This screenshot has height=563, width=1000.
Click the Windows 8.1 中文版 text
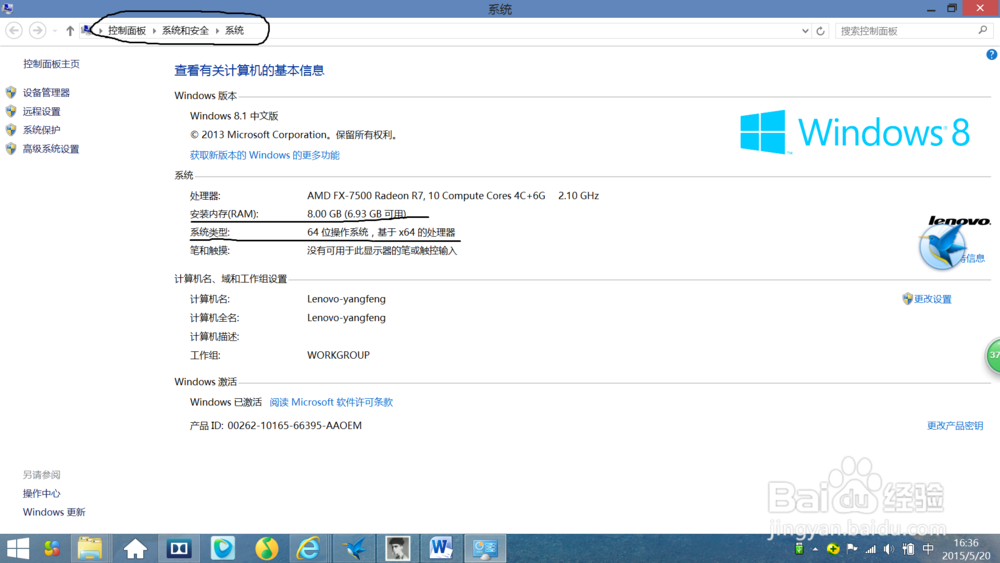coord(234,116)
